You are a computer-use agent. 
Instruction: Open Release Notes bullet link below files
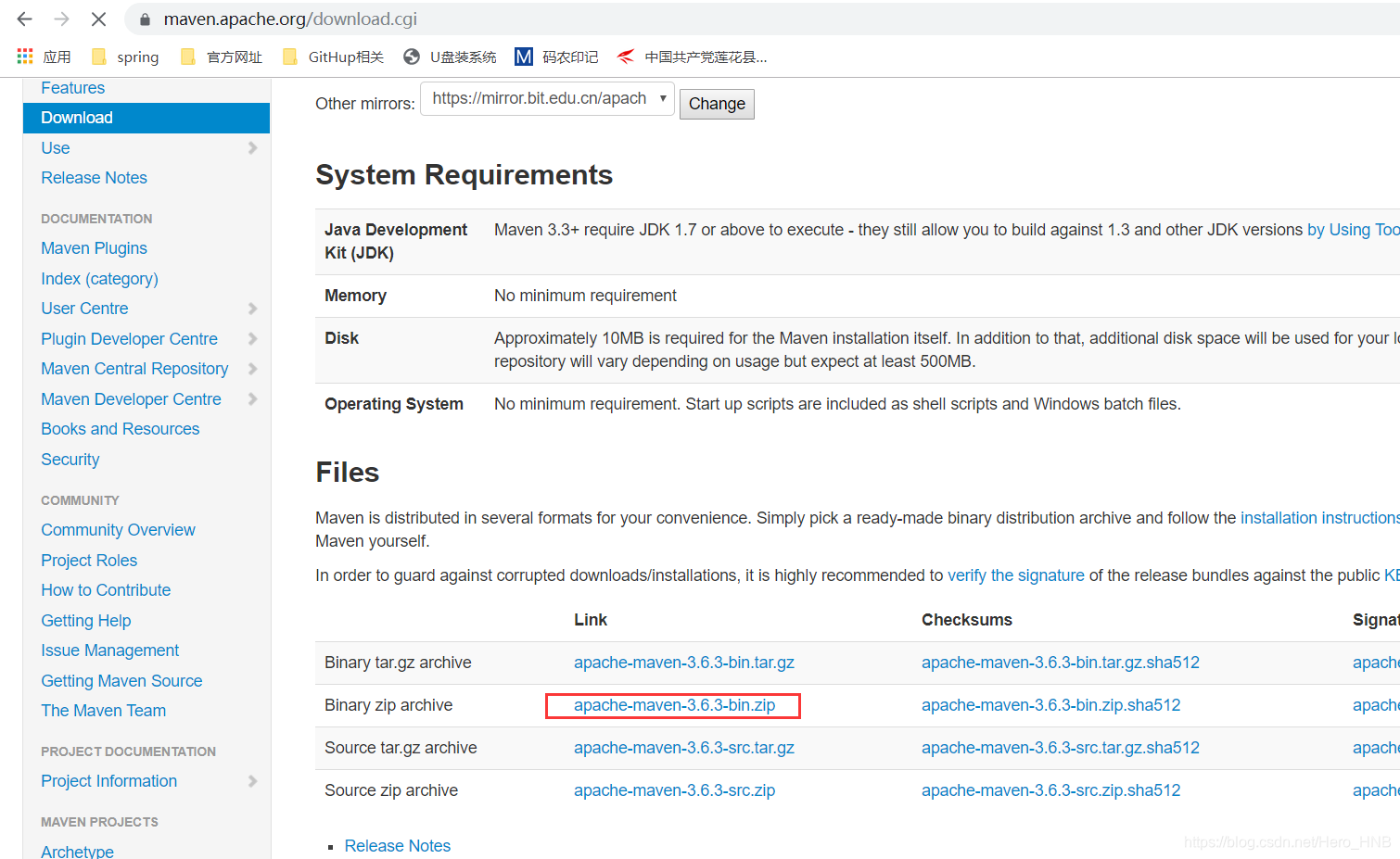[397, 846]
